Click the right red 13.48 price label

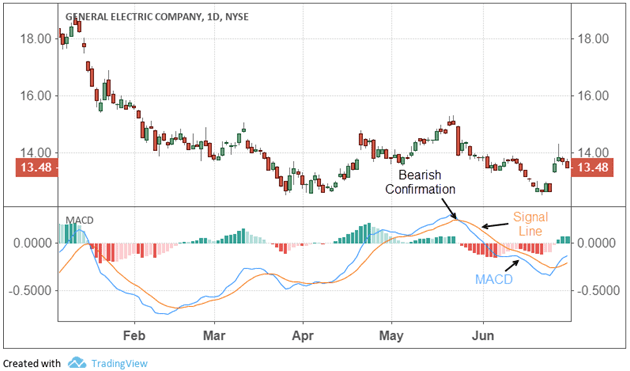592,167
